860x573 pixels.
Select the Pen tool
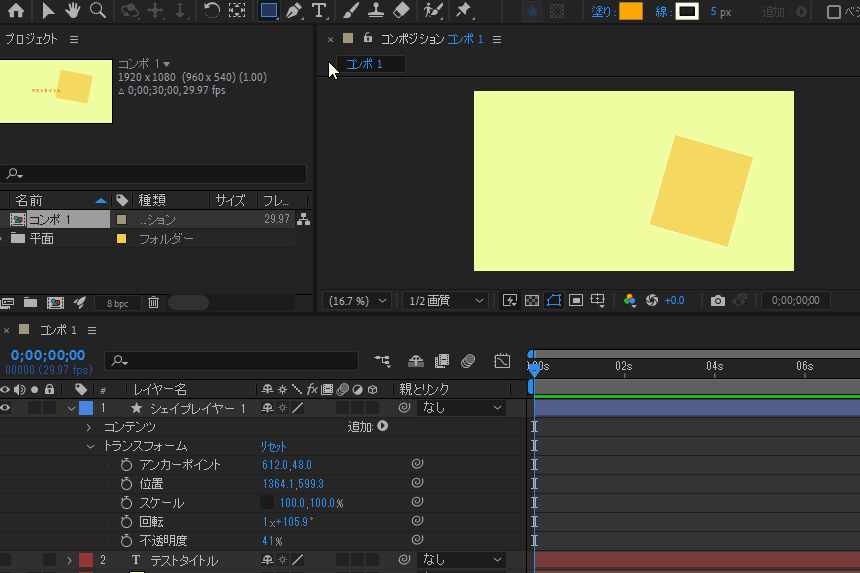click(294, 10)
